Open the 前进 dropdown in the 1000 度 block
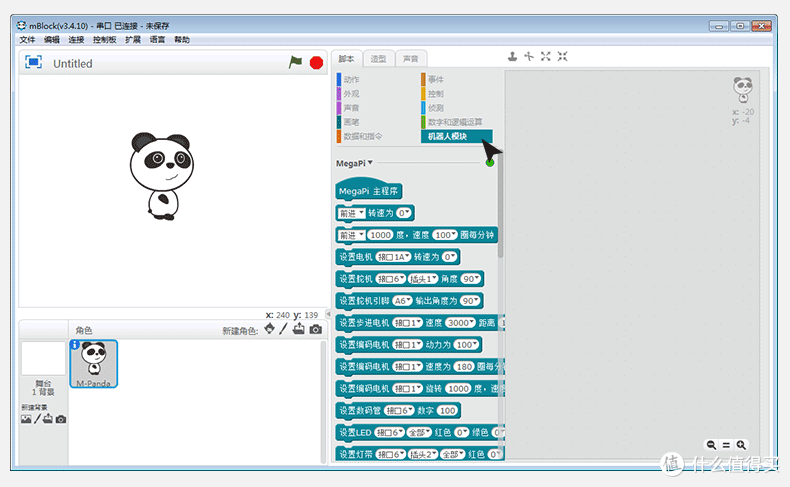 352,235
